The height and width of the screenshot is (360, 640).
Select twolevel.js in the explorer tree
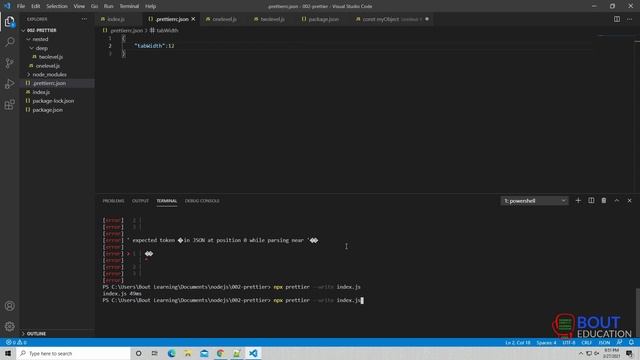coord(51,57)
